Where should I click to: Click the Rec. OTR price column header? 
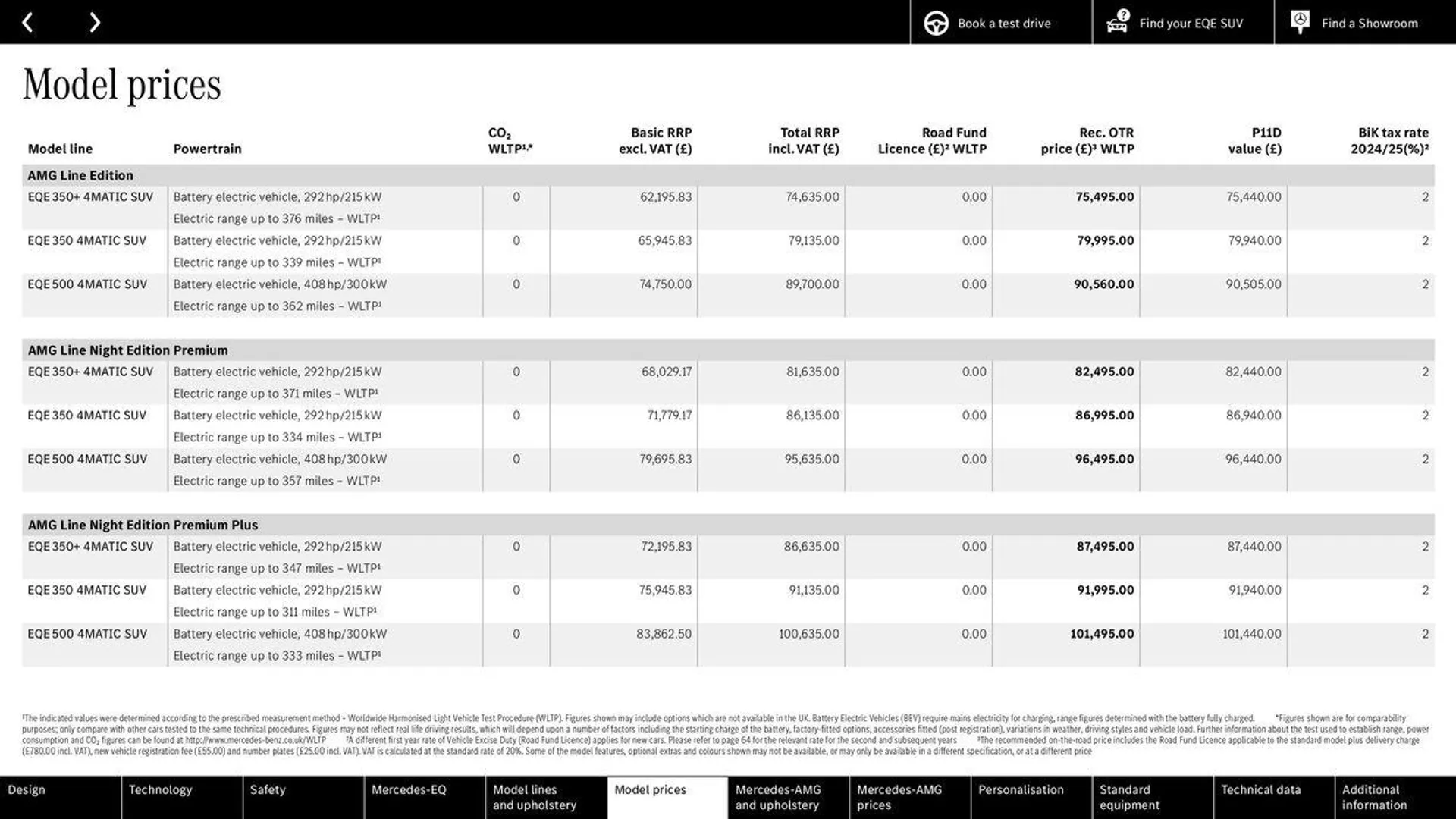(x=1087, y=141)
